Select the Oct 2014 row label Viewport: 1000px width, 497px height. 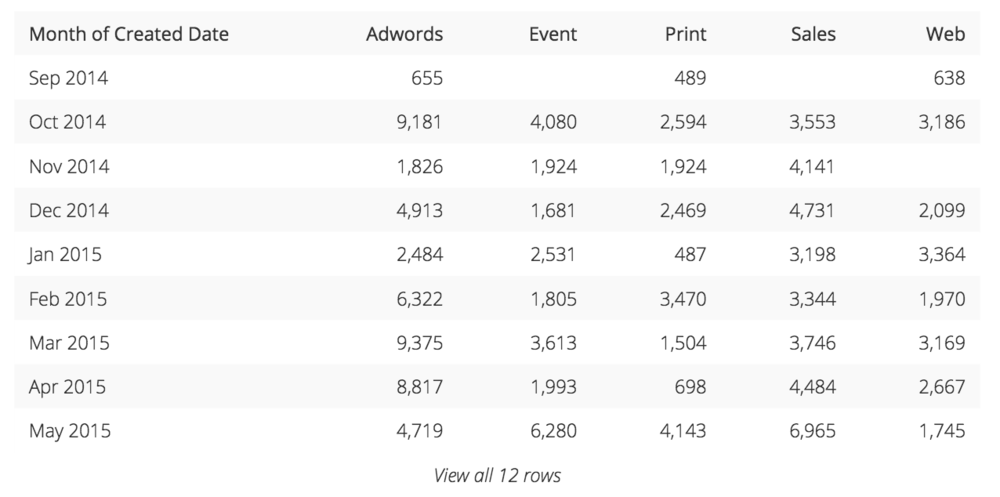pos(68,122)
